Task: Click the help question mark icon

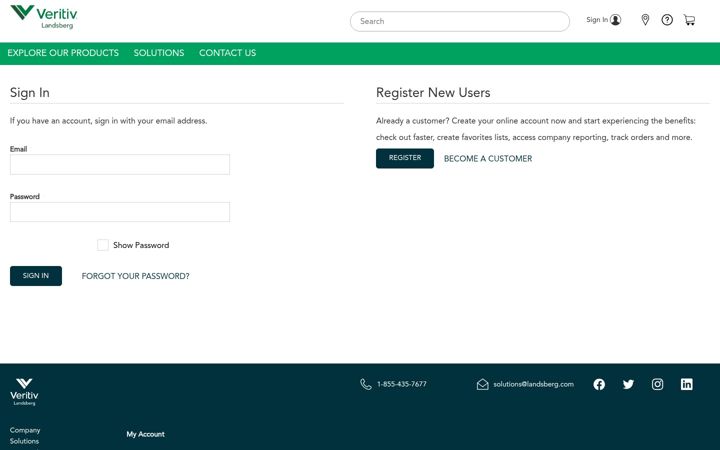Action: (667, 20)
